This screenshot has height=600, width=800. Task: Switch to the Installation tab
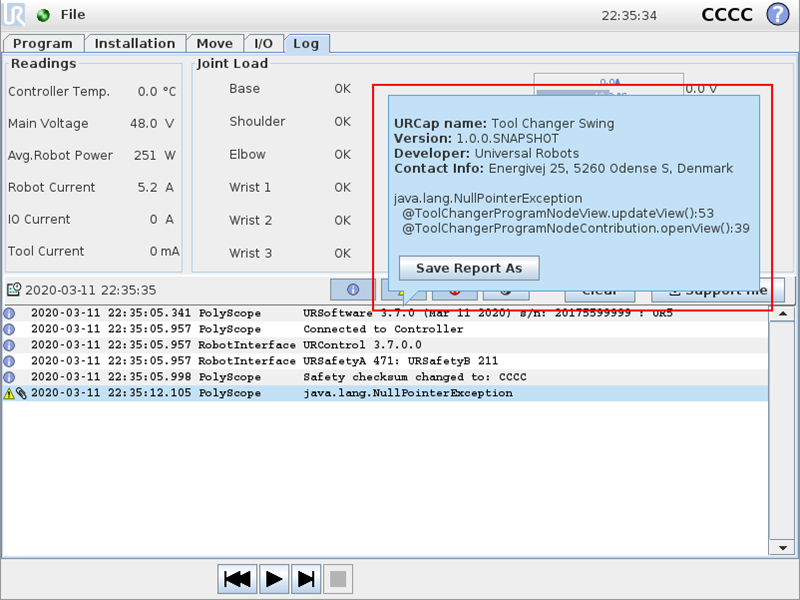[135, 43]
